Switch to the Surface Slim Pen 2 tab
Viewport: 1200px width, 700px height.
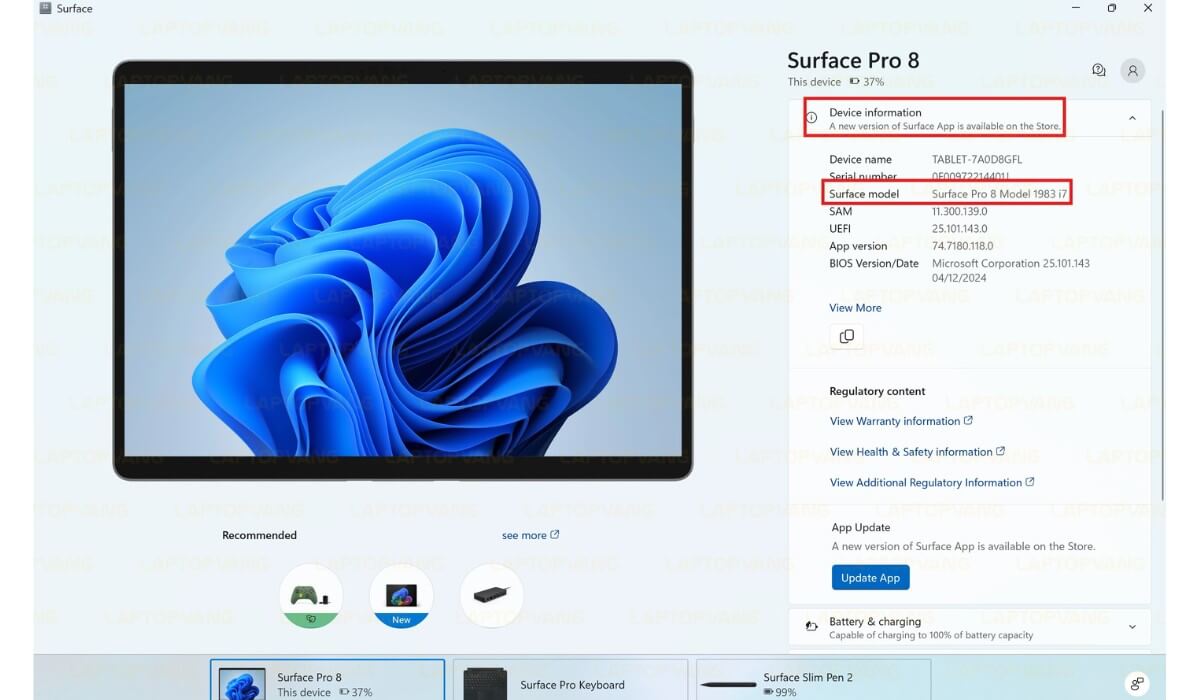813,679
